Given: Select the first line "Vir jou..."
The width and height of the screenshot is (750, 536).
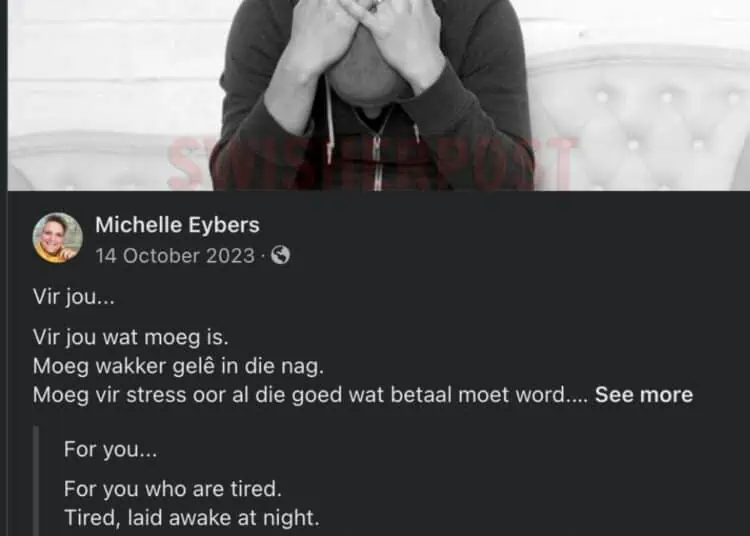Looking at the screenshot, I should click(x=74, y=297).
